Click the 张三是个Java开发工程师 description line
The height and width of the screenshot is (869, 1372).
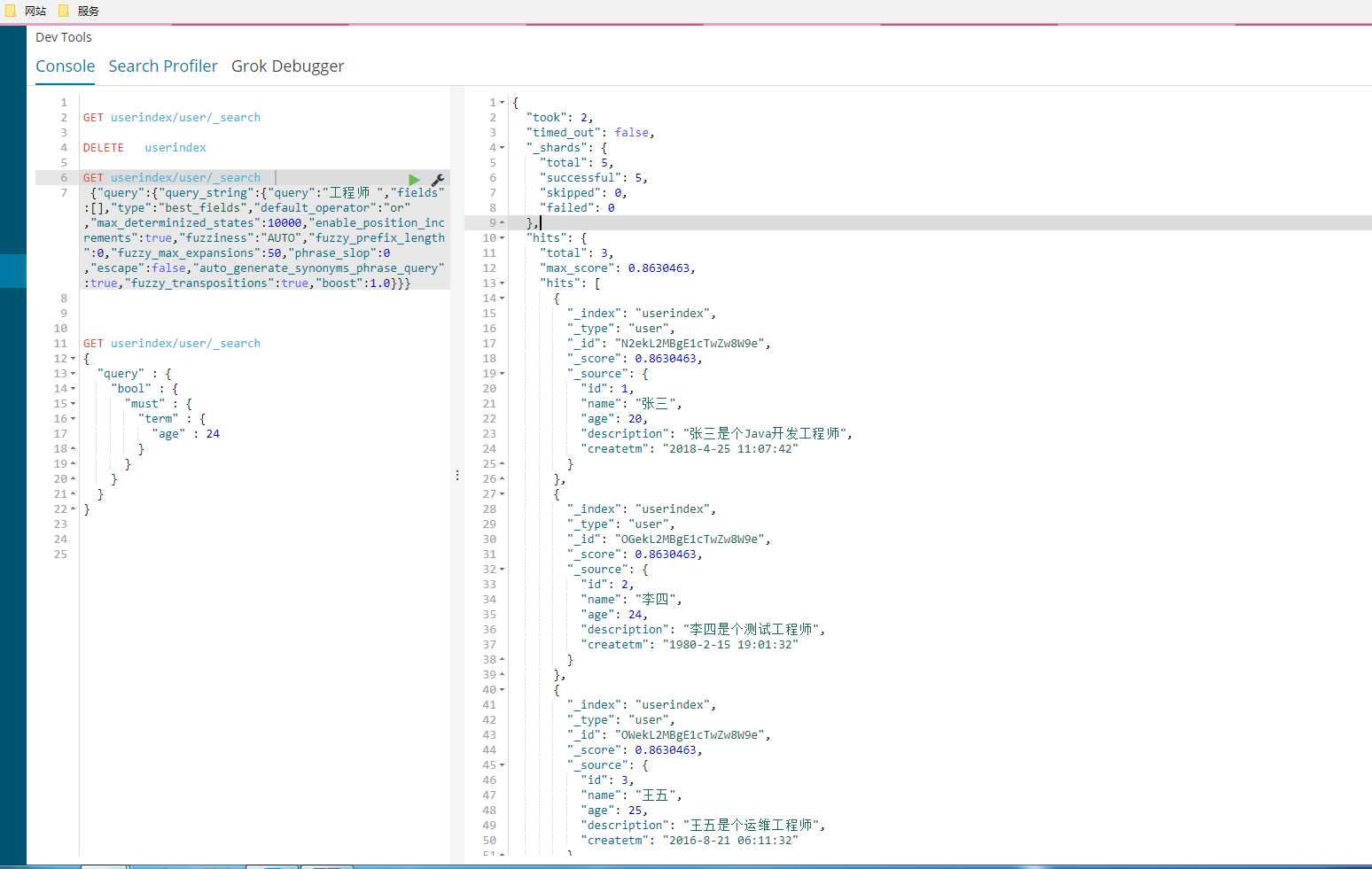717,434
